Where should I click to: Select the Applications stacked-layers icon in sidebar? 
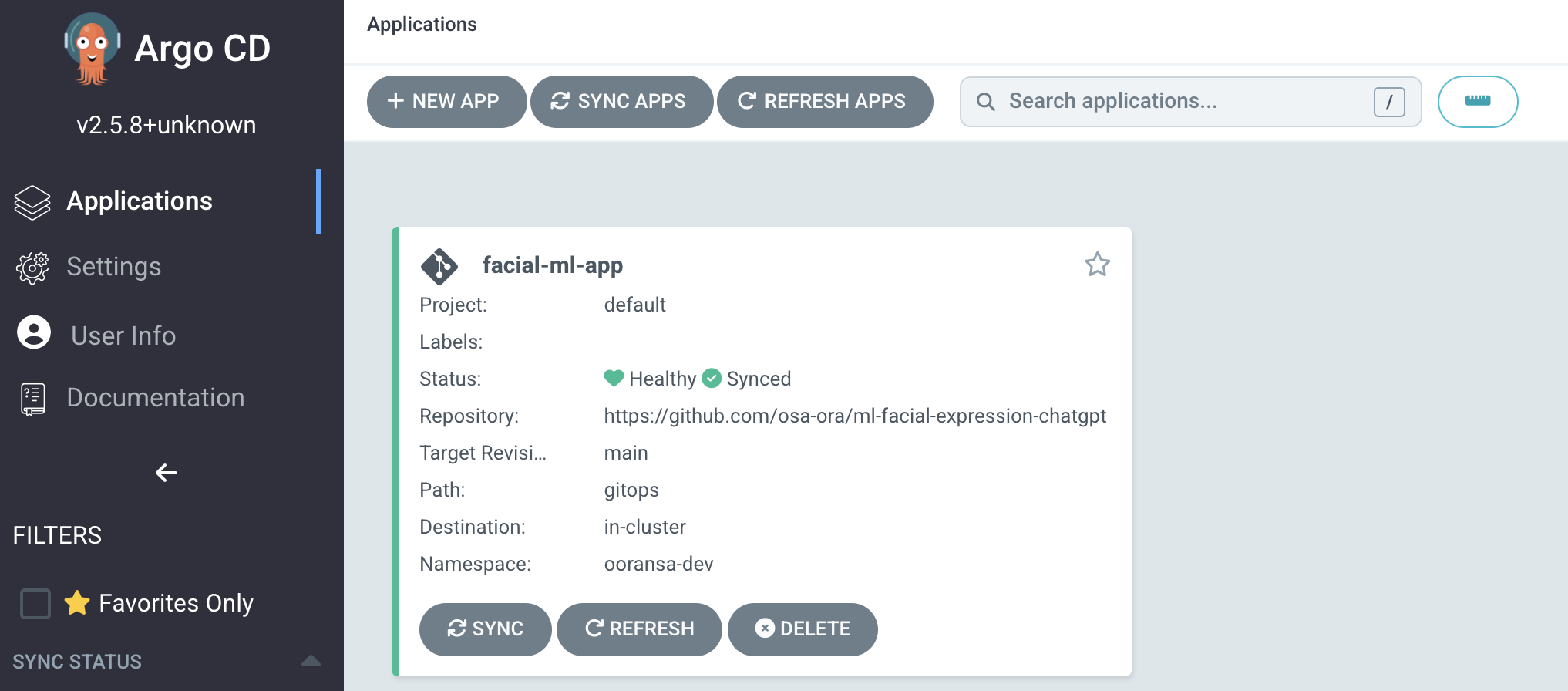[32, 201]
